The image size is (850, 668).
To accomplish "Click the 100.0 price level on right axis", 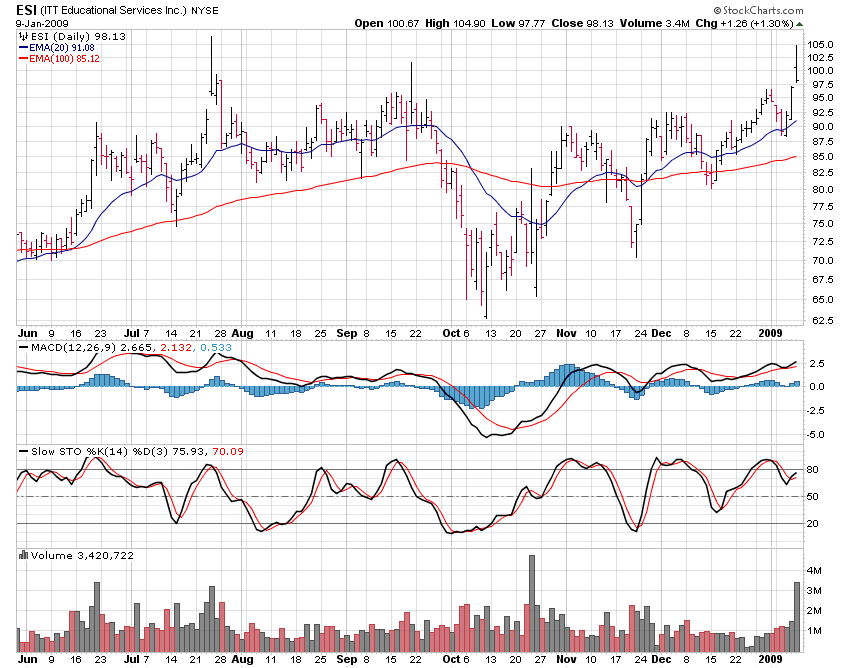I will (822, 71).
